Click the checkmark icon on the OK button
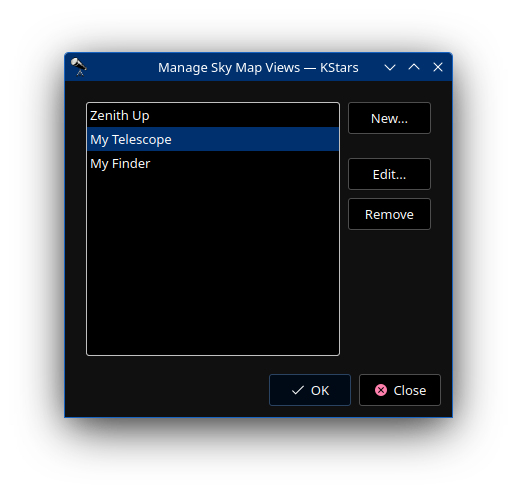Image resolution: width=517 pixels, height=494 pixels. pos(297,390)
